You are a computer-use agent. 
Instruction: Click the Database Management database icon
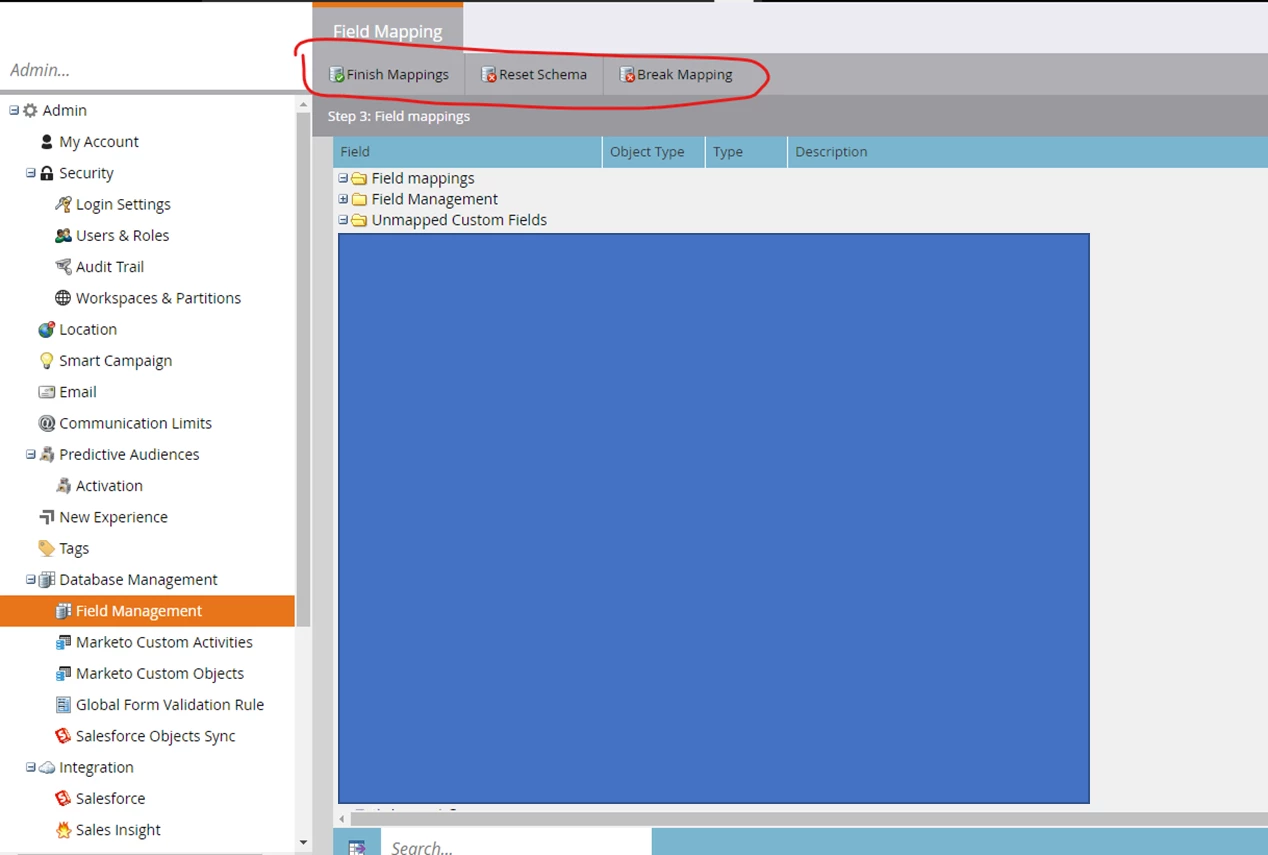point(47,579)
